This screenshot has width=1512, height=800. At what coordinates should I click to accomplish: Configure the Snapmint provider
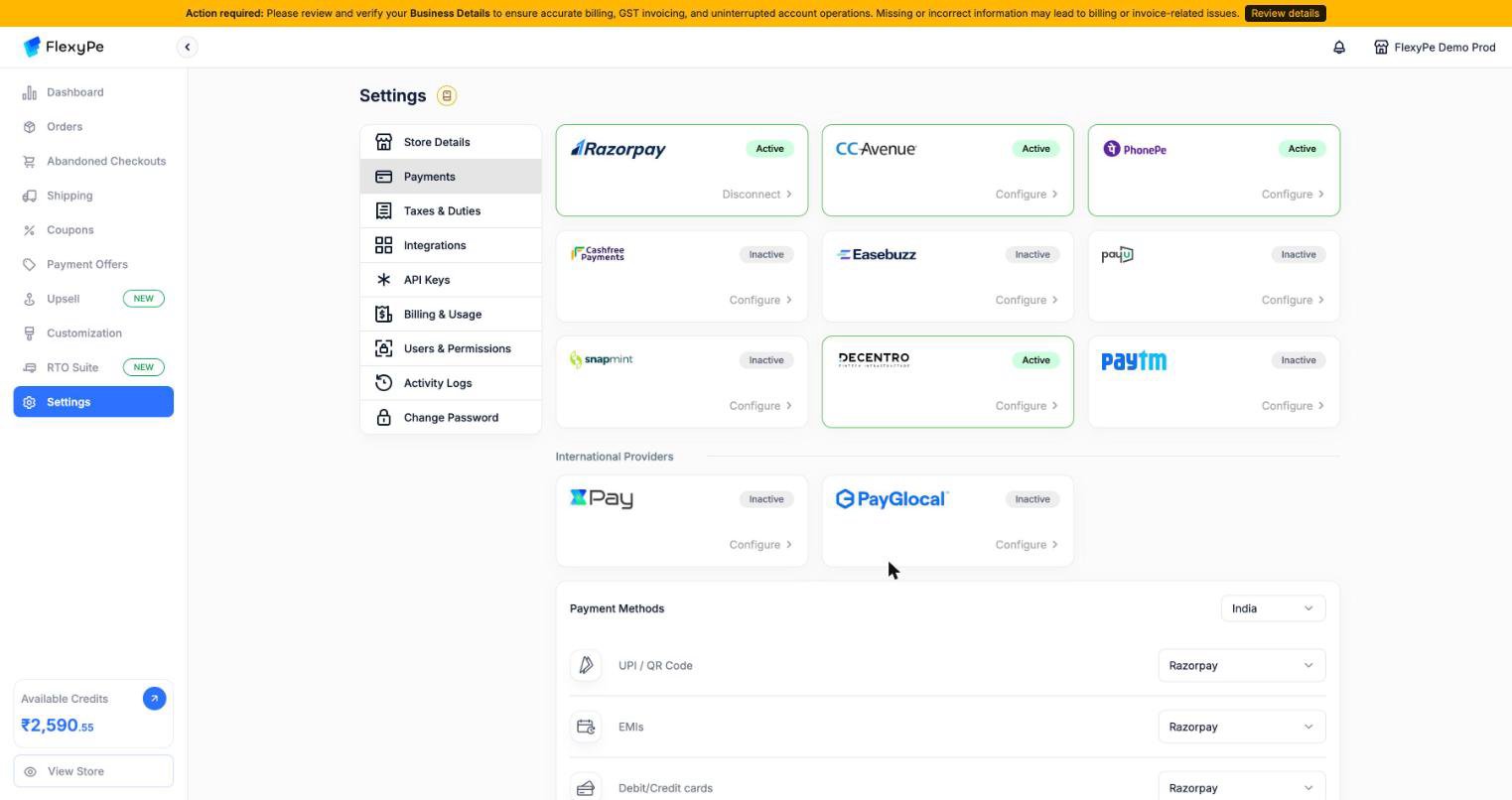(x=760, y=406)
